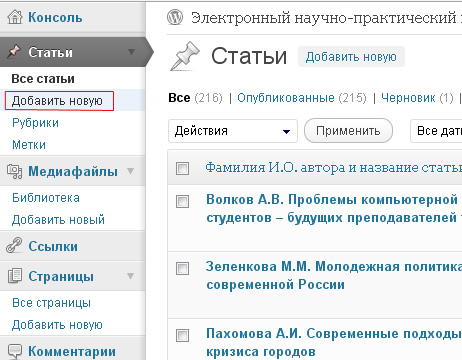Click the pushpin icon beside Статьи in sidebar
The width and height of the screenshot is (462, 360).
point(14,52)
